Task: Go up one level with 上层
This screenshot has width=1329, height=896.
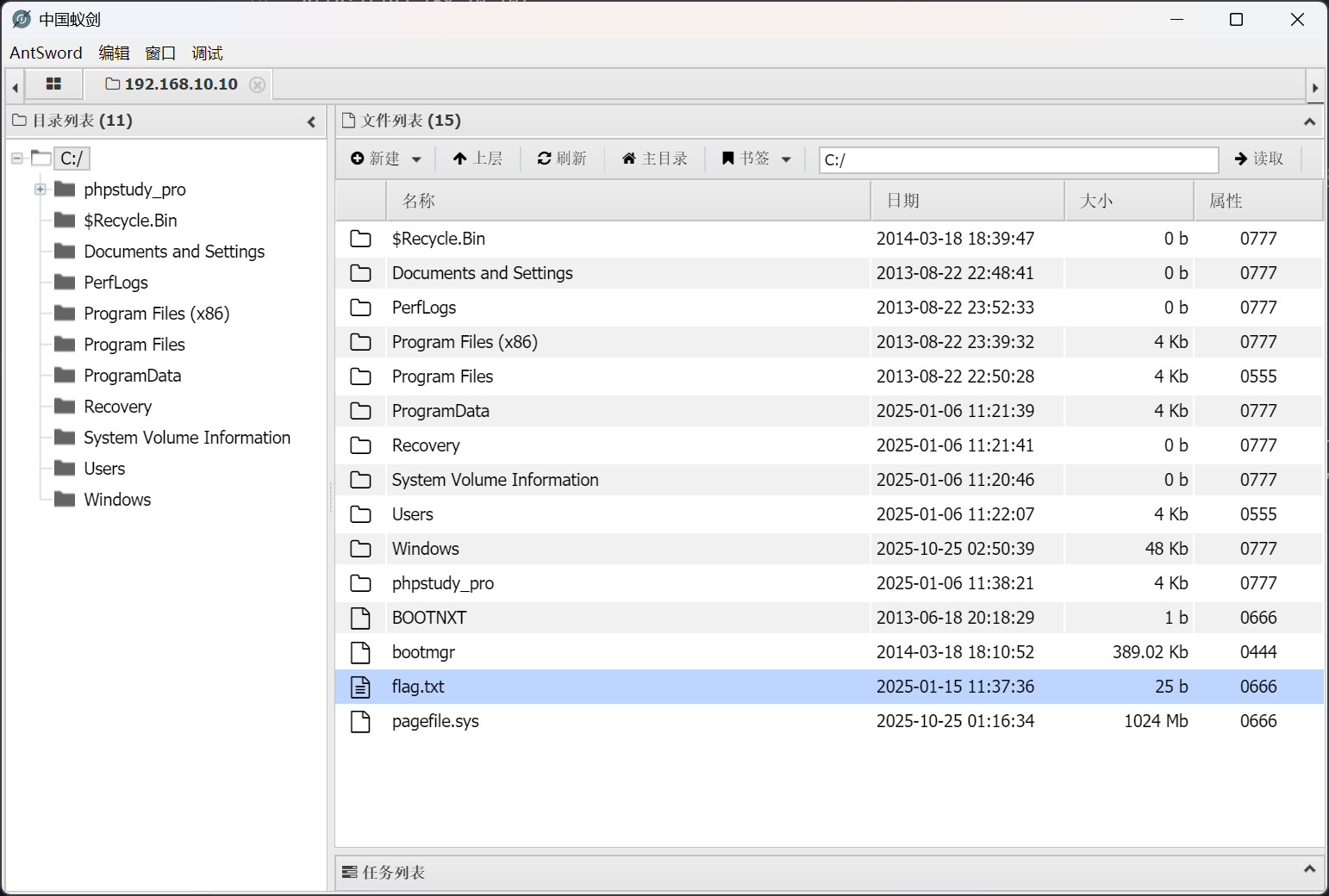Action: click(x=477, y=159)
